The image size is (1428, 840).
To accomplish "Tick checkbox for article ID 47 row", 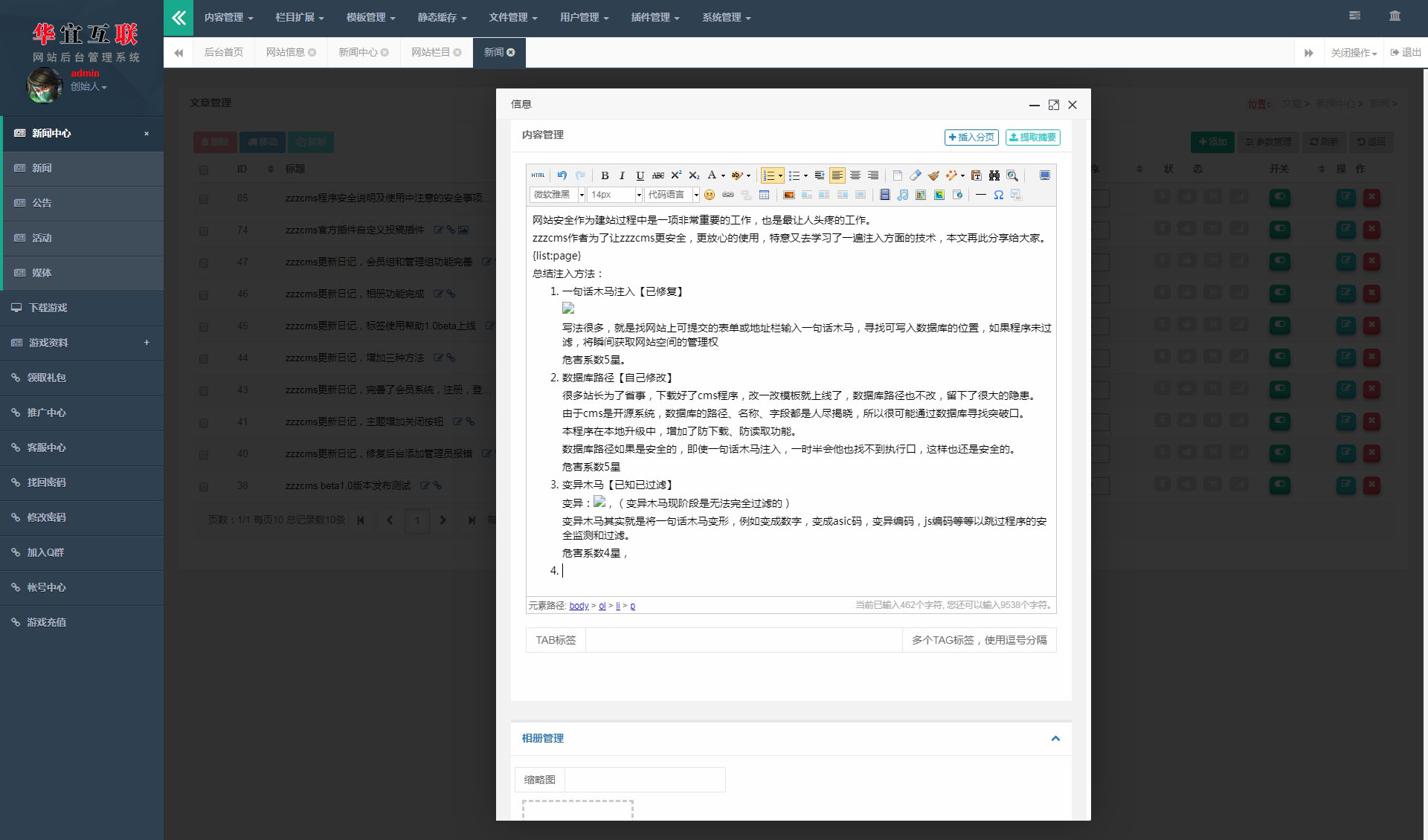I will tap(204, 263).
